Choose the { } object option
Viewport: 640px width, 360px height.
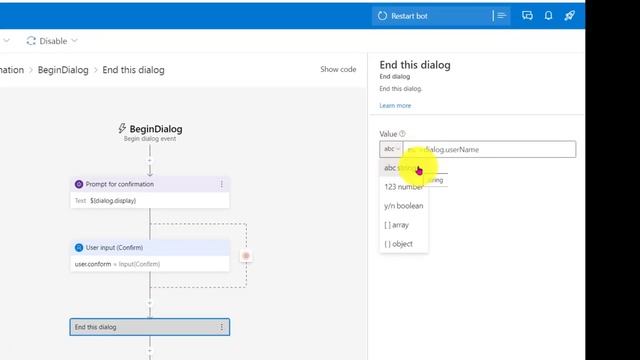click(x=404, y=244)
